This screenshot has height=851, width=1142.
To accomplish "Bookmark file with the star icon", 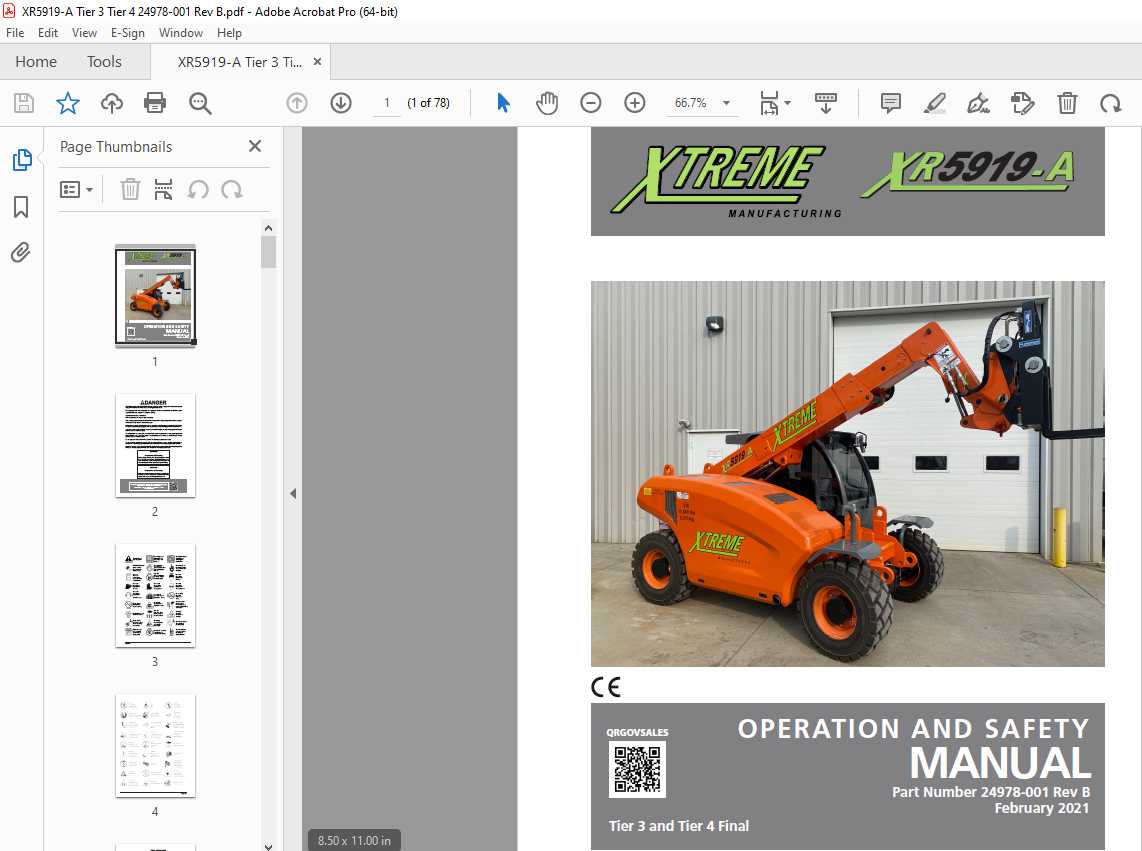I will click(68, 103).
